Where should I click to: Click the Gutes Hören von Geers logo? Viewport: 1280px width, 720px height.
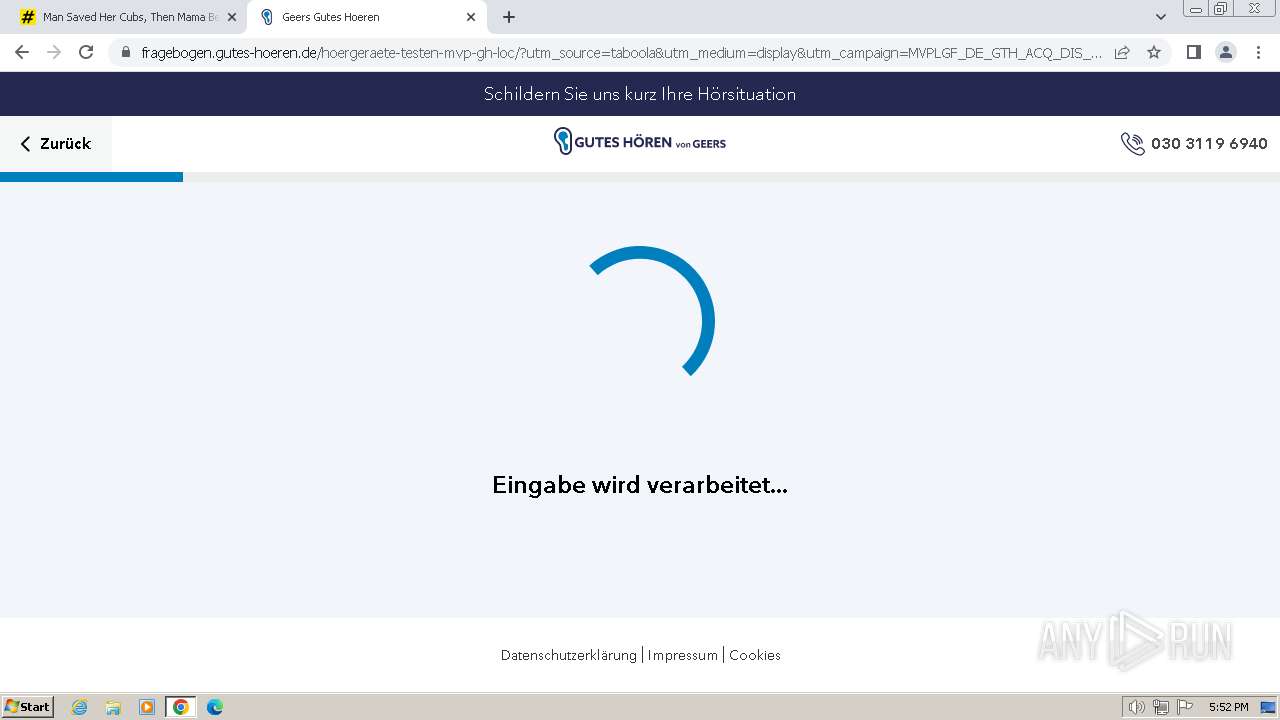pos(640,142)
